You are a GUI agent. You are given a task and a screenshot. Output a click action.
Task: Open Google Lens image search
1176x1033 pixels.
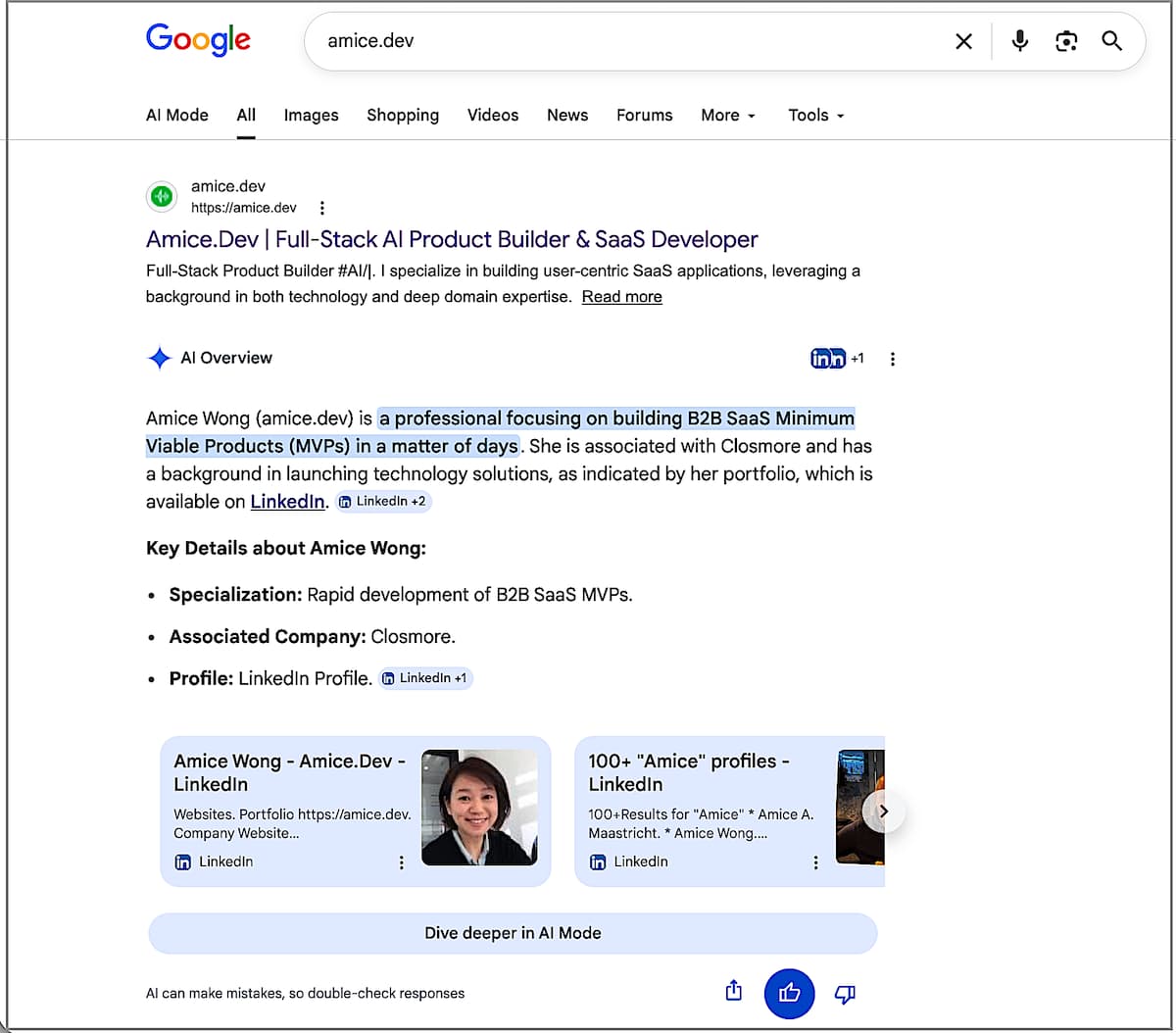click(x=1066, y=41)
